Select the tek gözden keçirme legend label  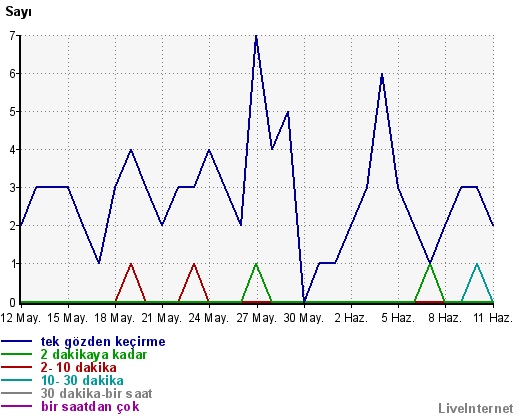103,342
